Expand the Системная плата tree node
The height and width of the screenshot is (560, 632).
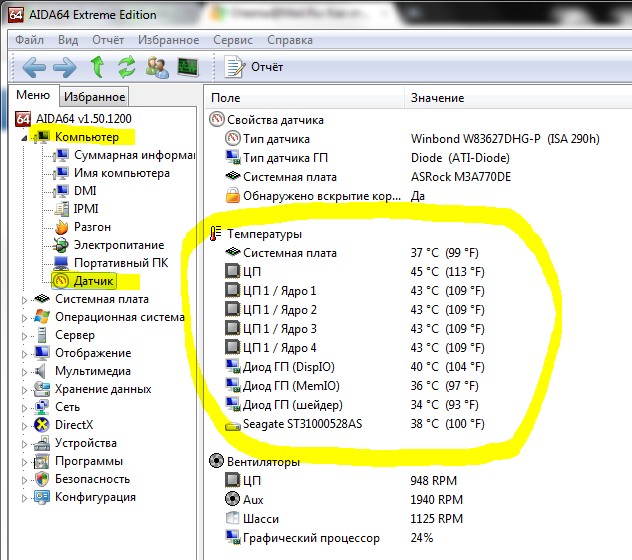[24, 299]
